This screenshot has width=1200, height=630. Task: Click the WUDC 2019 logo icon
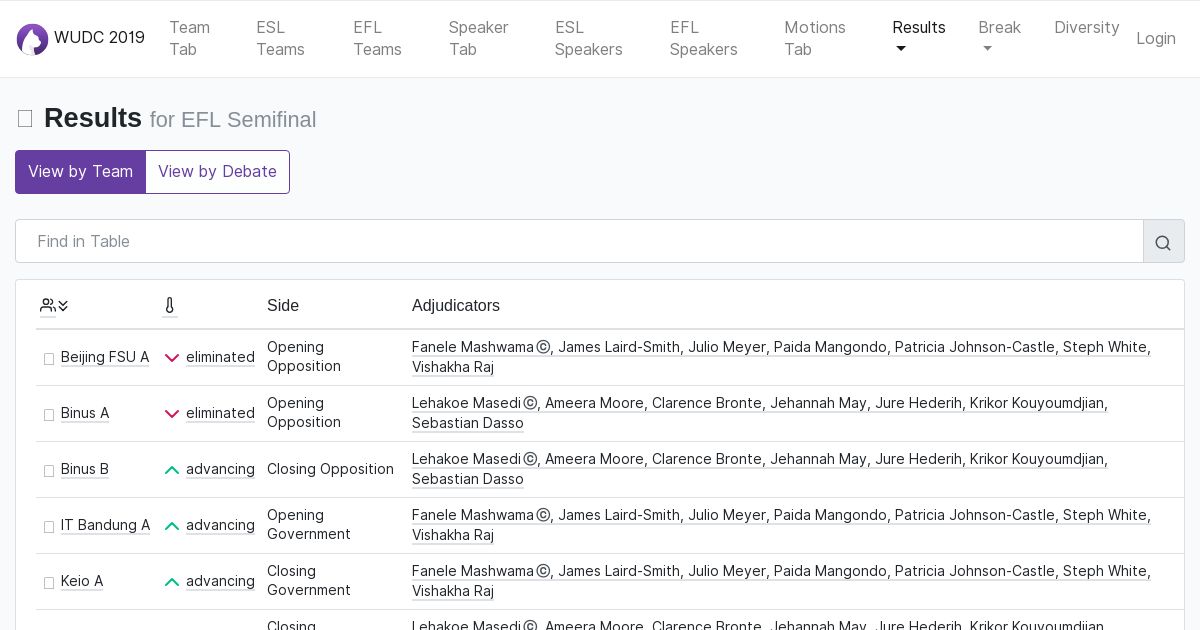click(32, 39)
